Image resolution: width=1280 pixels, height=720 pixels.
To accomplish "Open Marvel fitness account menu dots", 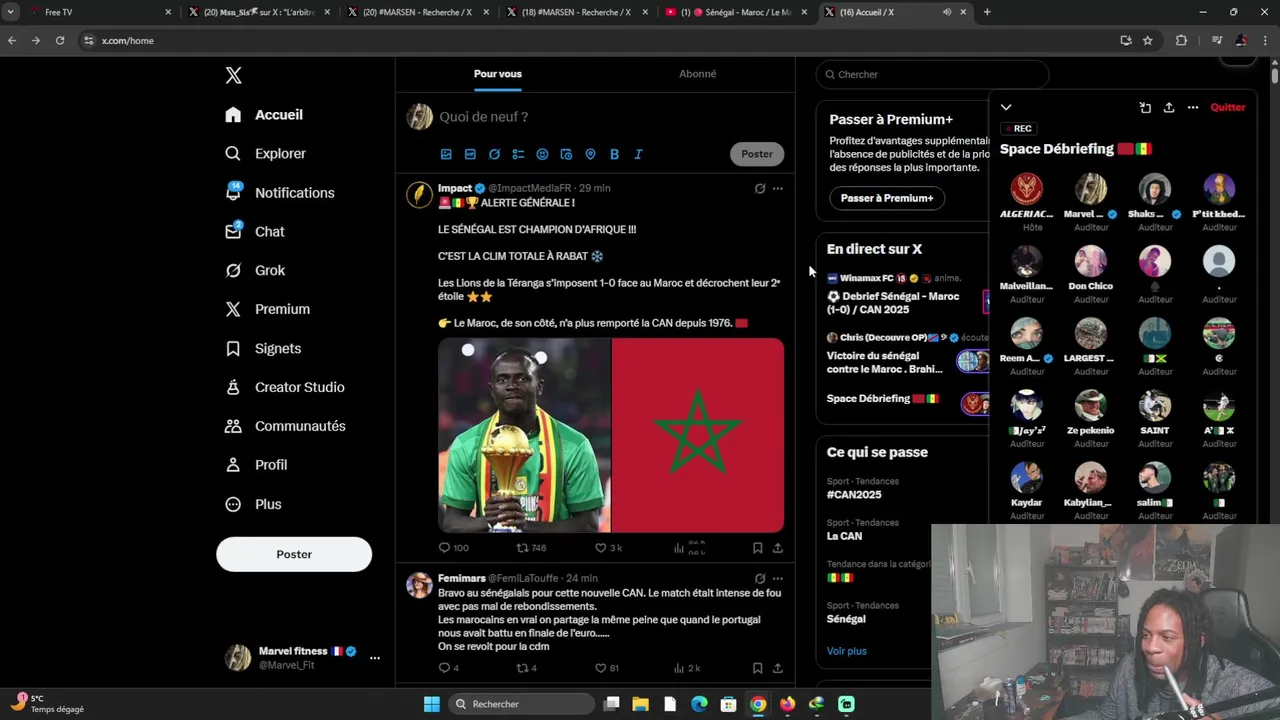I will 375,658.
